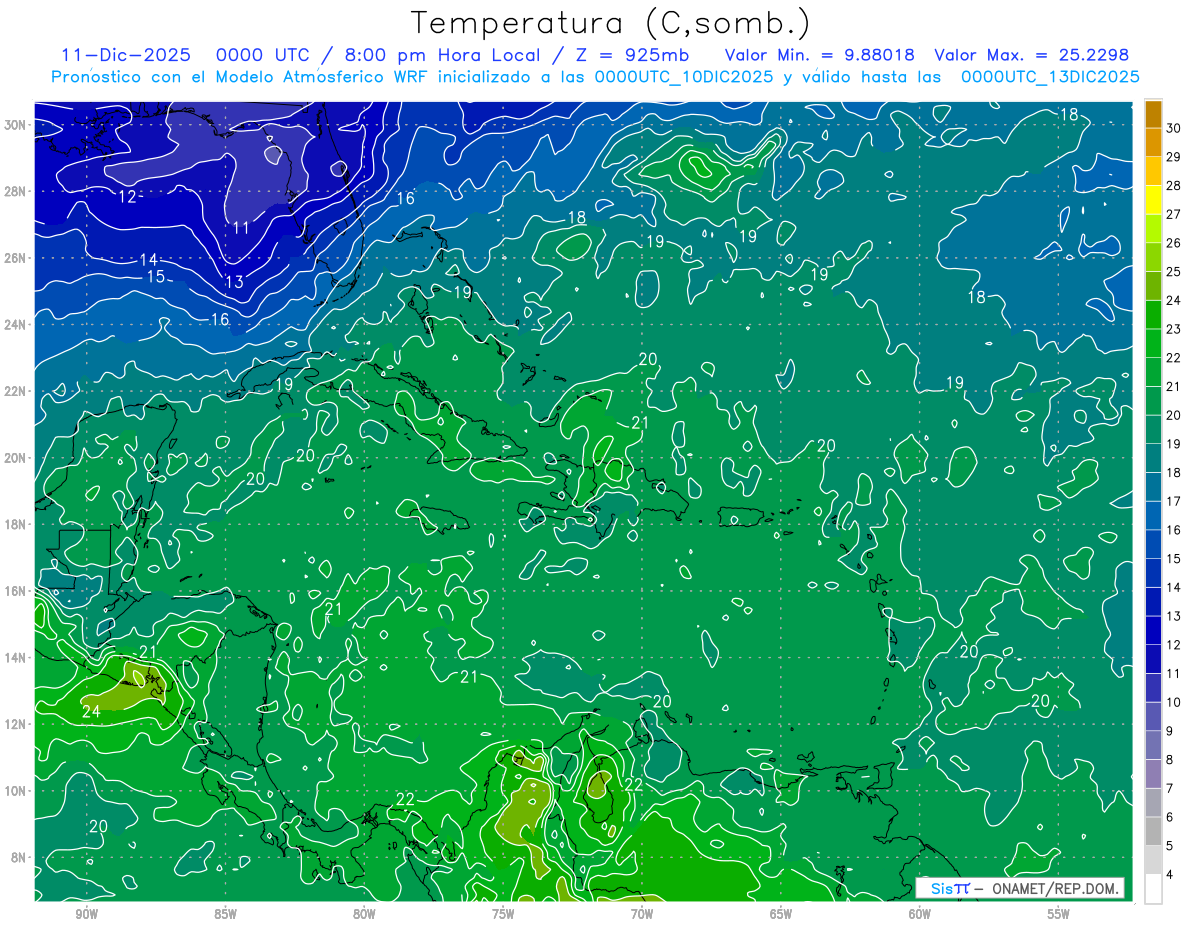
Task: Click the contour label '12' in the Gulf
Action: (x=127, y=196)
